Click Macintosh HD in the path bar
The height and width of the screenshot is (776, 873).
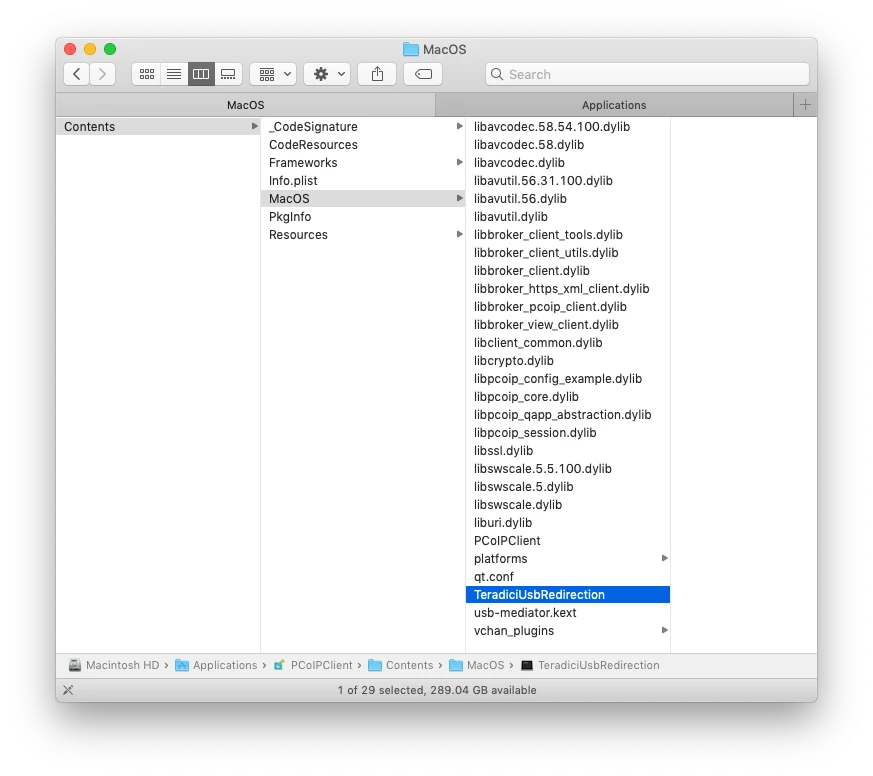click(114, 665)
